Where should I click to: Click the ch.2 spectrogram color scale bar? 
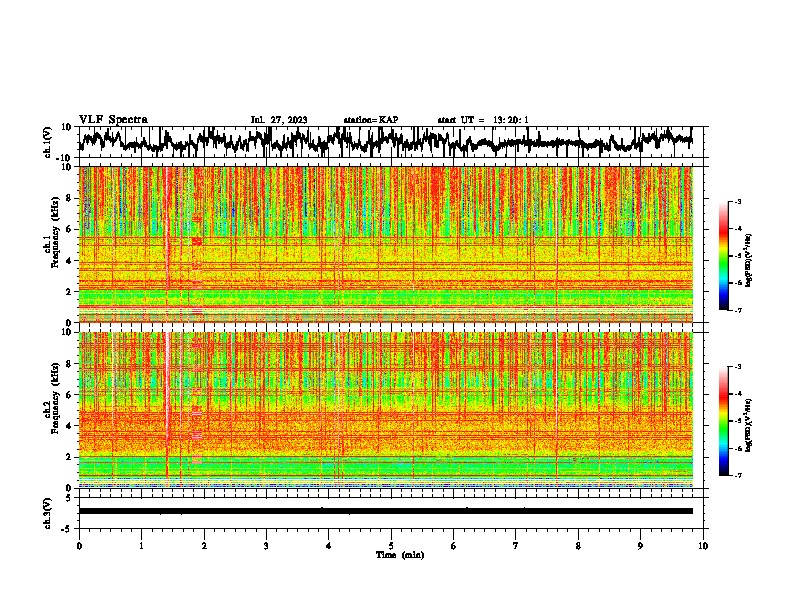pyautogui.click(x=723, y=421)
